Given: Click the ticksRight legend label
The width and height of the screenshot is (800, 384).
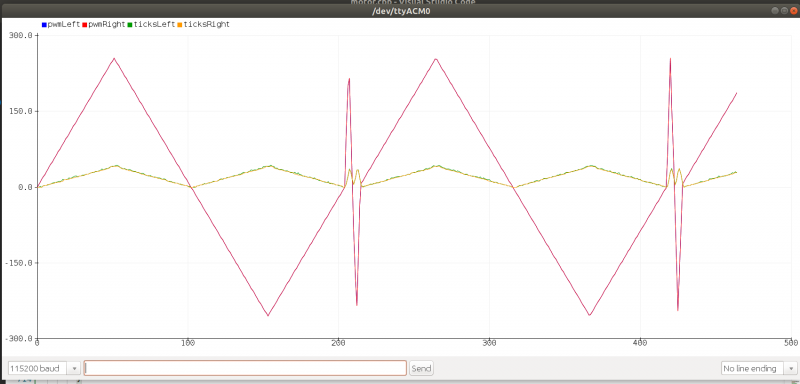Looking at the screenshot, I should point(206,24).
